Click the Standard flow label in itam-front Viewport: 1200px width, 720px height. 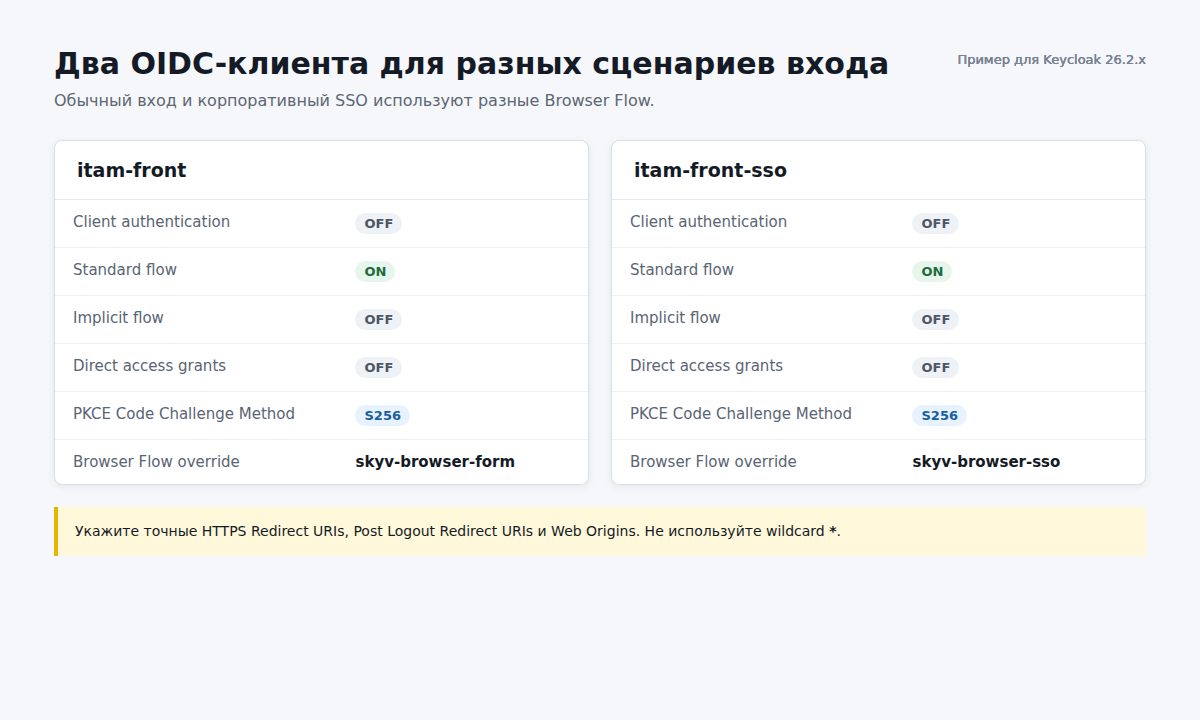(x=125, y=270)
